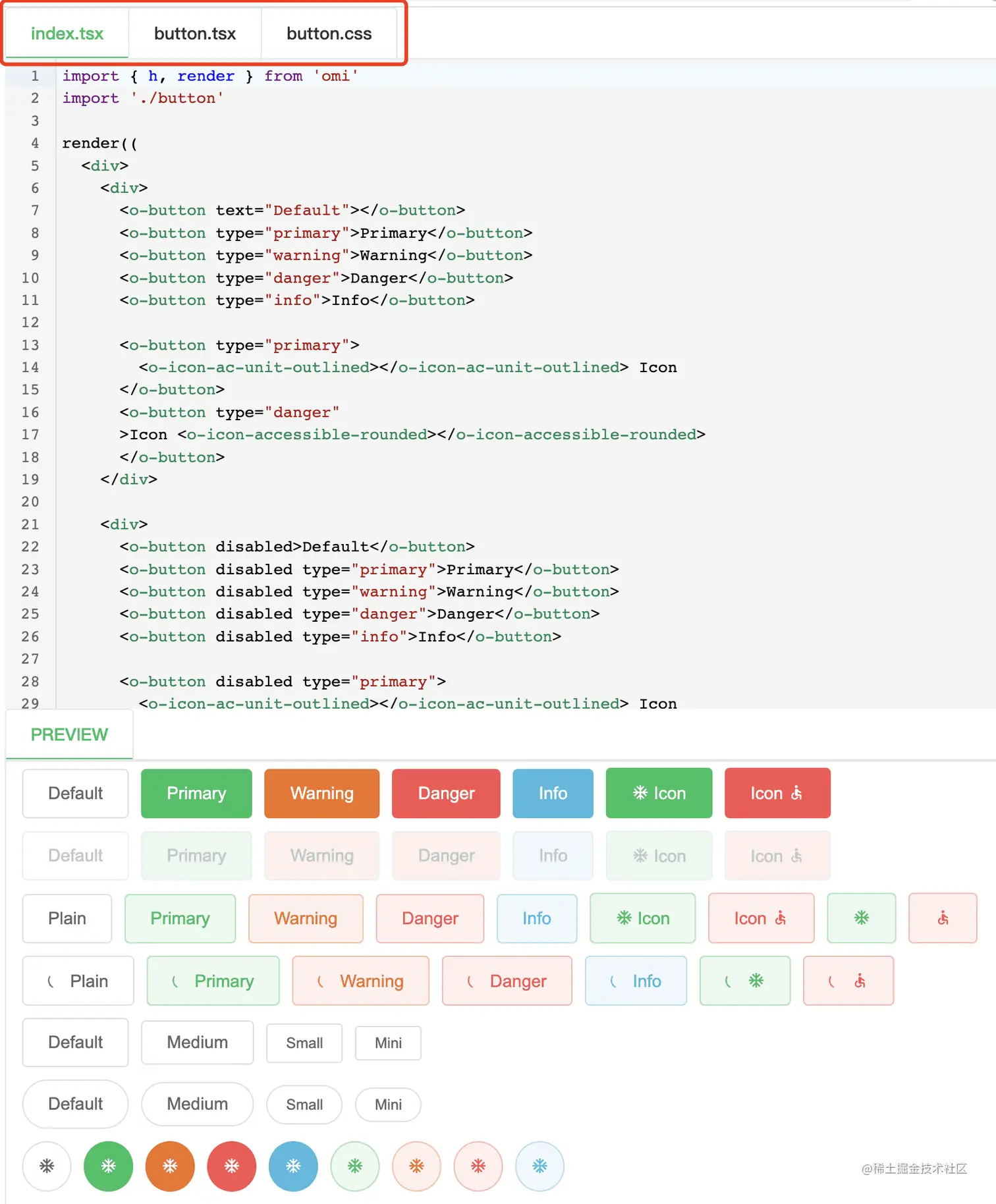
Task: Click the loading Warning button
Action: [360, 981]
